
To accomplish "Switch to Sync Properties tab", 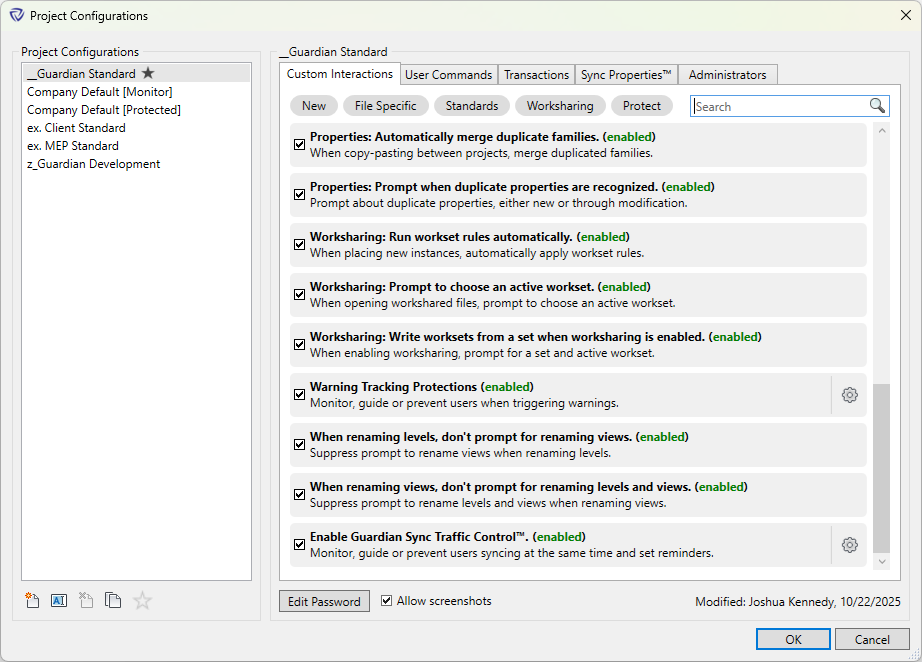I will (626, 75).
